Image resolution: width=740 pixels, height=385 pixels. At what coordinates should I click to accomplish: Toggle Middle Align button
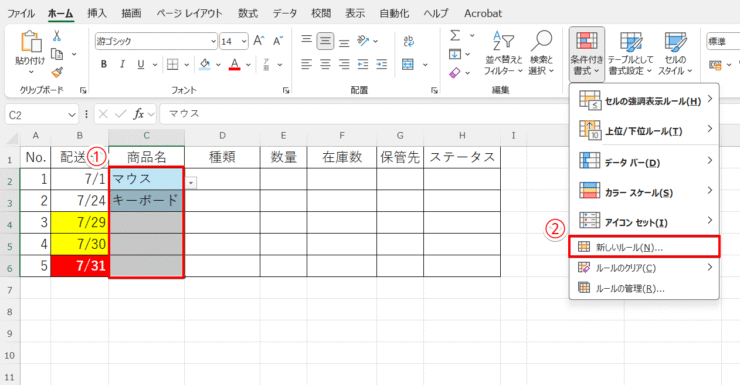pos(325,41)
